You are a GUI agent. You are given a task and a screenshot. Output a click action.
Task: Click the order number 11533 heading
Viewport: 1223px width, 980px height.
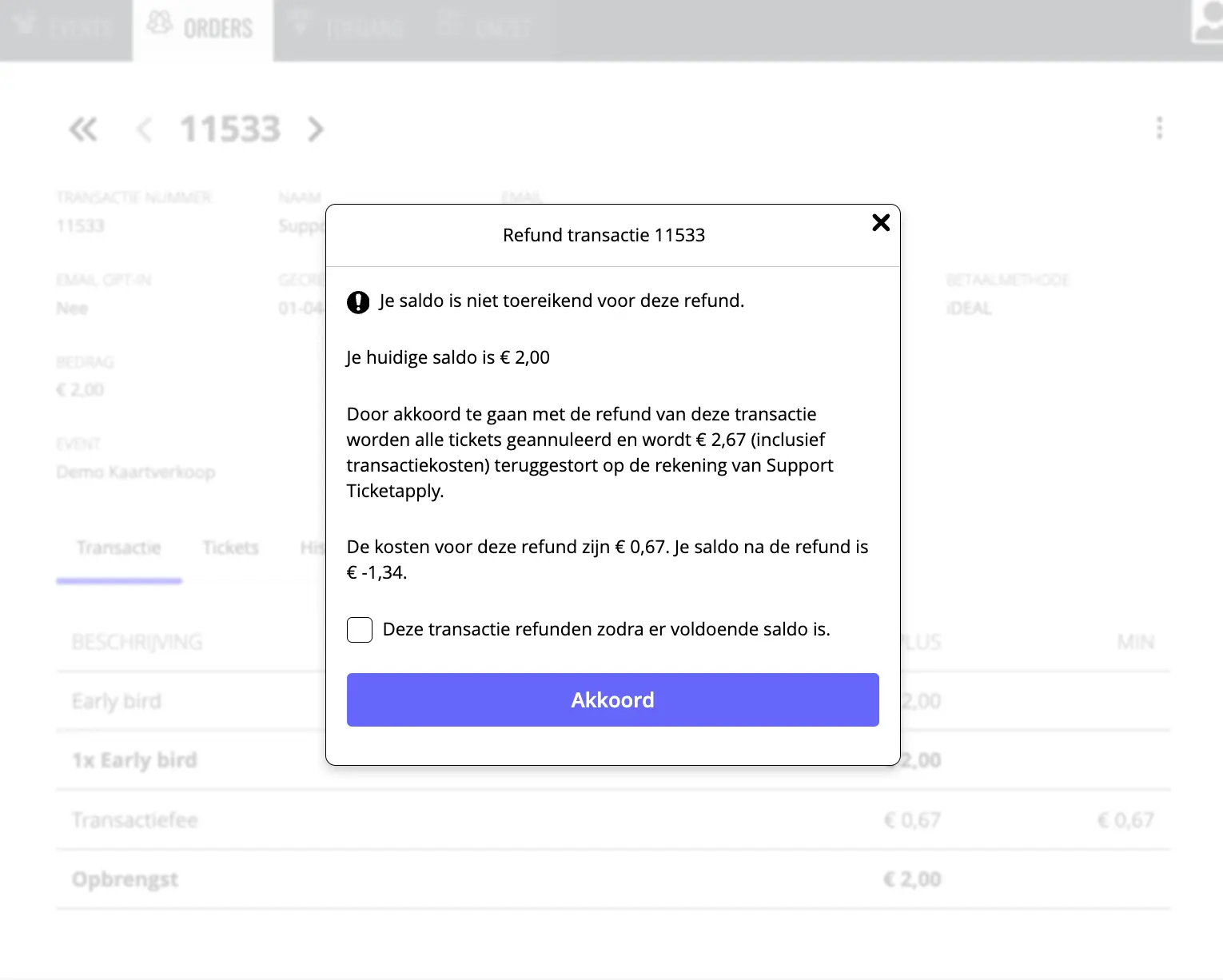click(x=230, y=129)
